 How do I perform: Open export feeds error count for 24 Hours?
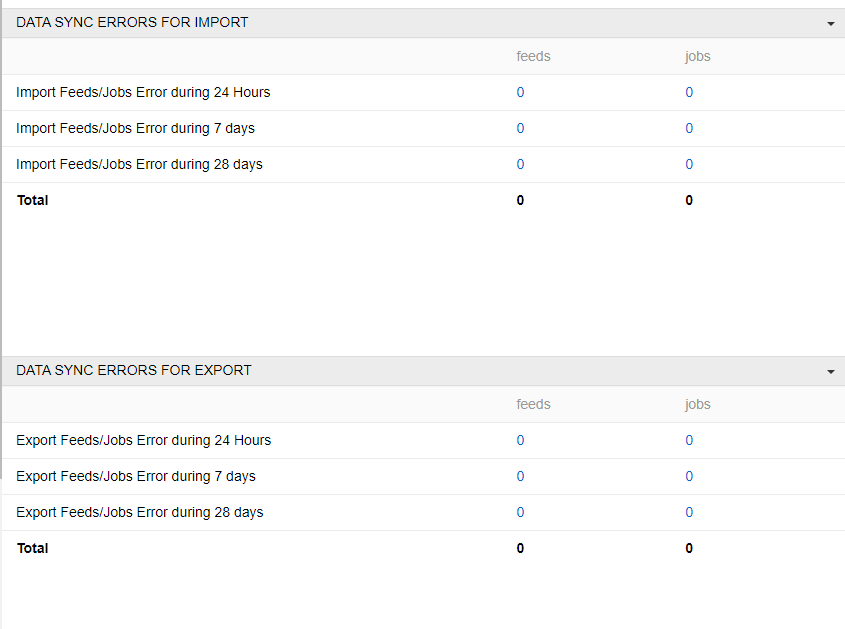[x=520, y=440]
